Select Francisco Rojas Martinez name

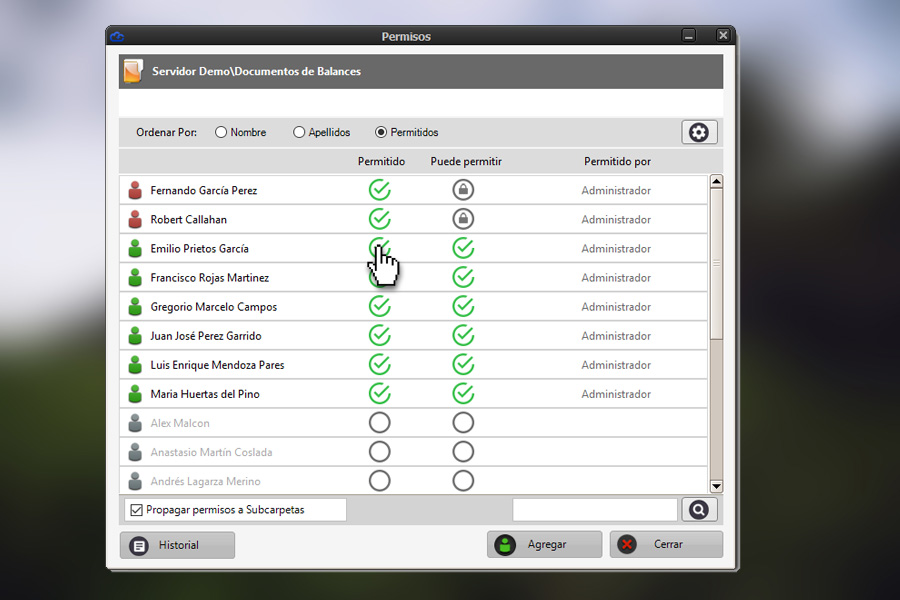[210, 278]
